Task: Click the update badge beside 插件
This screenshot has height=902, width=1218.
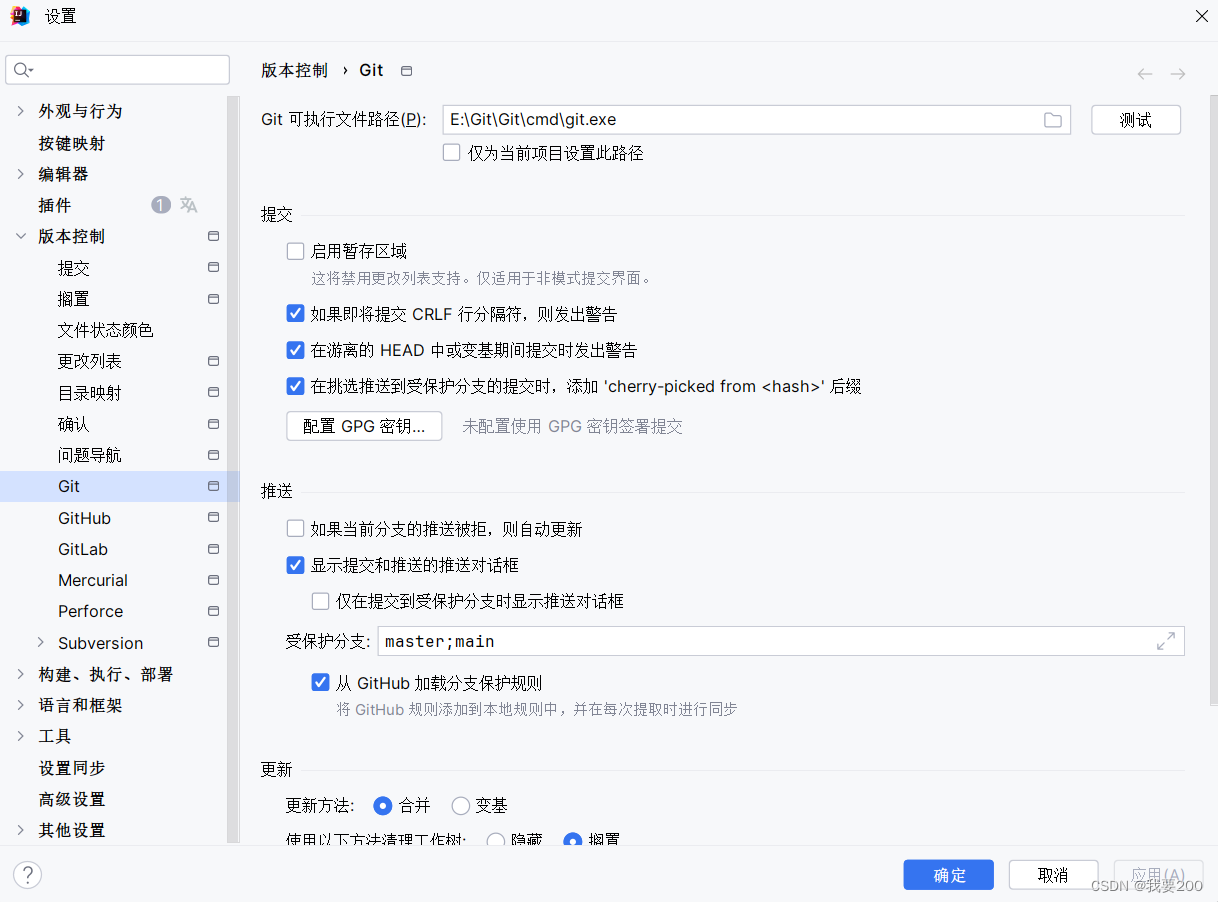Action: tap(161, 205)
